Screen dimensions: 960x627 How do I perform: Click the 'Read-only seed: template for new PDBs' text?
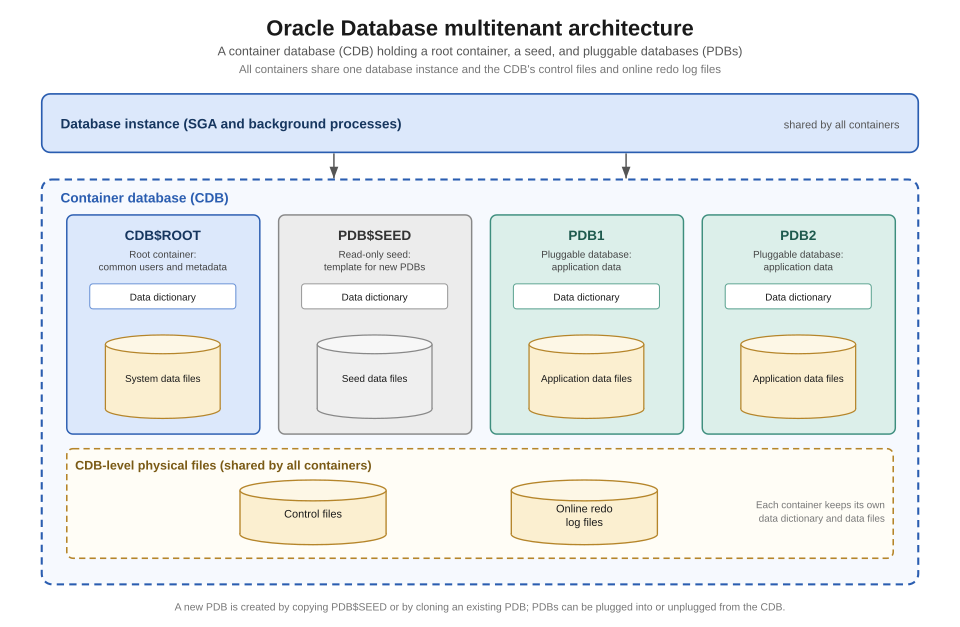pyautogui.click(x=375, y=261)
